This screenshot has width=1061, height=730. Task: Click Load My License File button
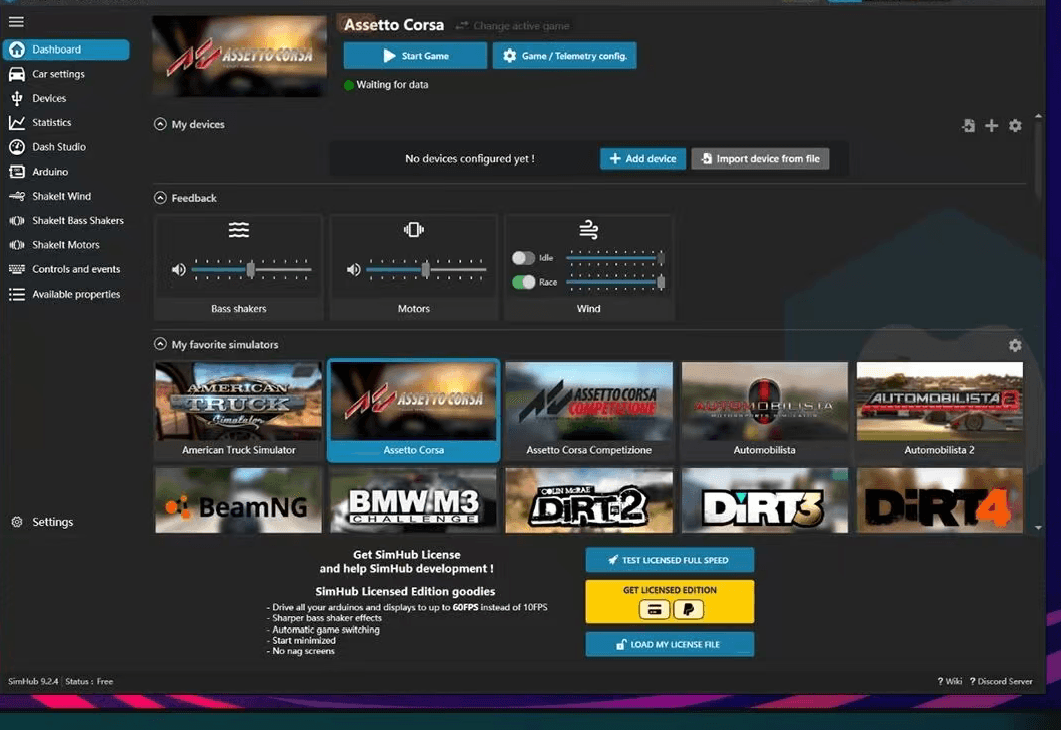pyautogui.click(x=669, y=644)
